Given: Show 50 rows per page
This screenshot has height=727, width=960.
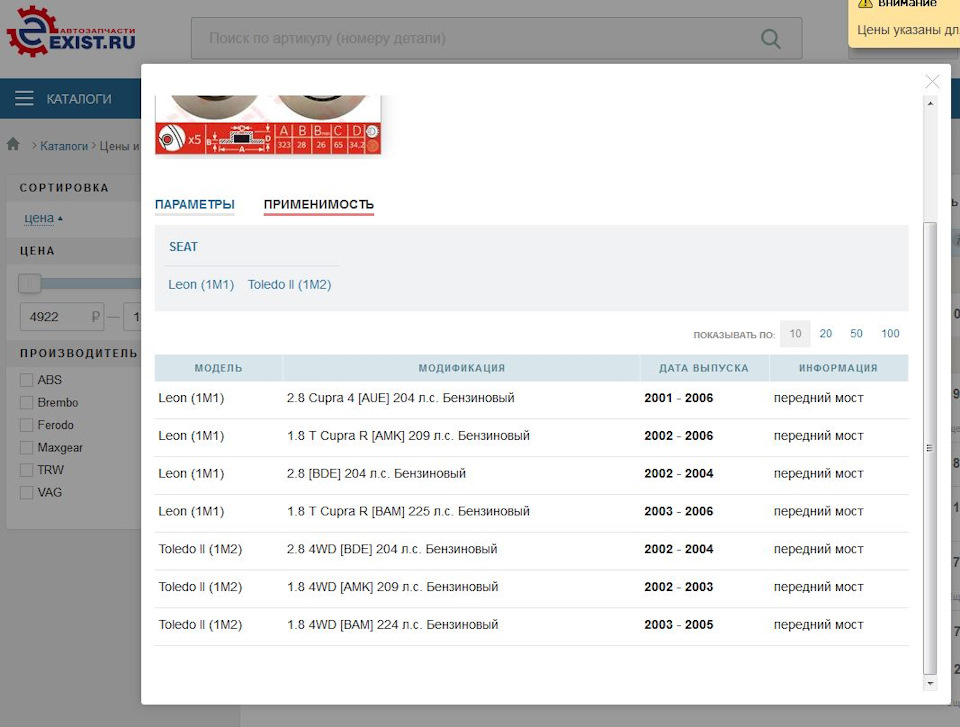Looking at the screenshot, I should point(857,334).
